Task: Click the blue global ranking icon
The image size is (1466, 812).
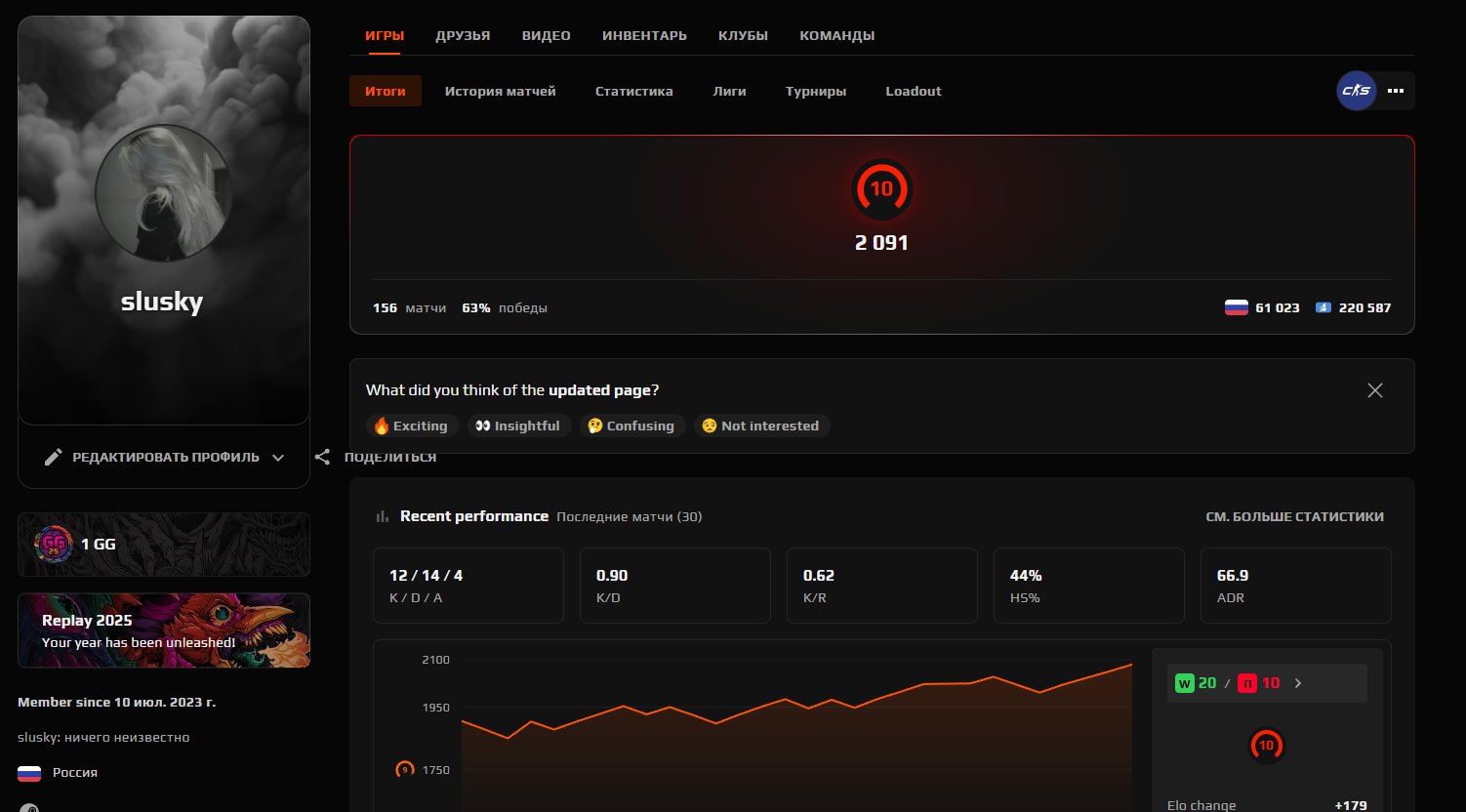Action: pos(1323,306)
